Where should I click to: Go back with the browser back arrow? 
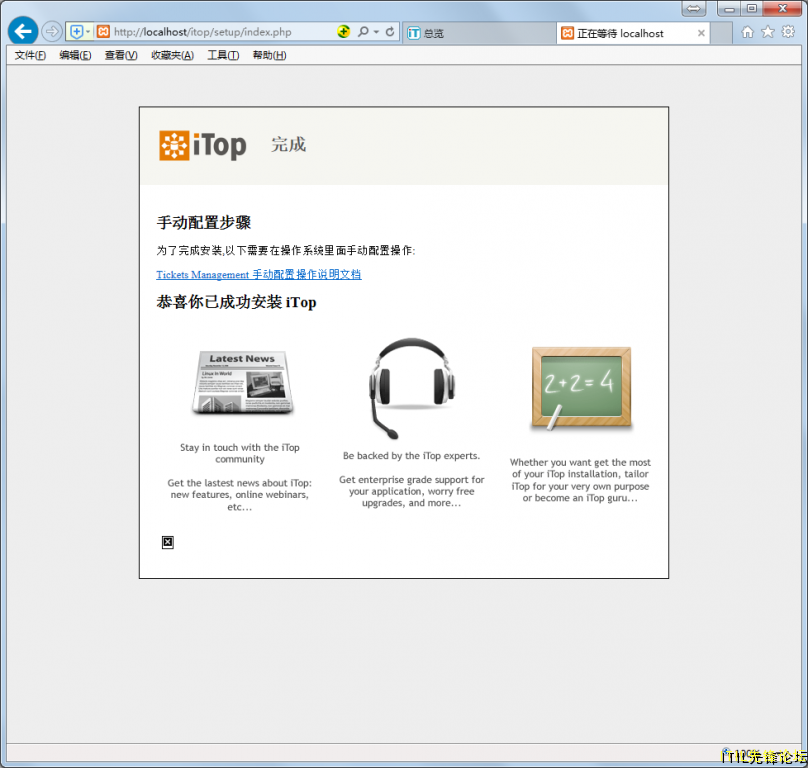click(x=23, y=31)
